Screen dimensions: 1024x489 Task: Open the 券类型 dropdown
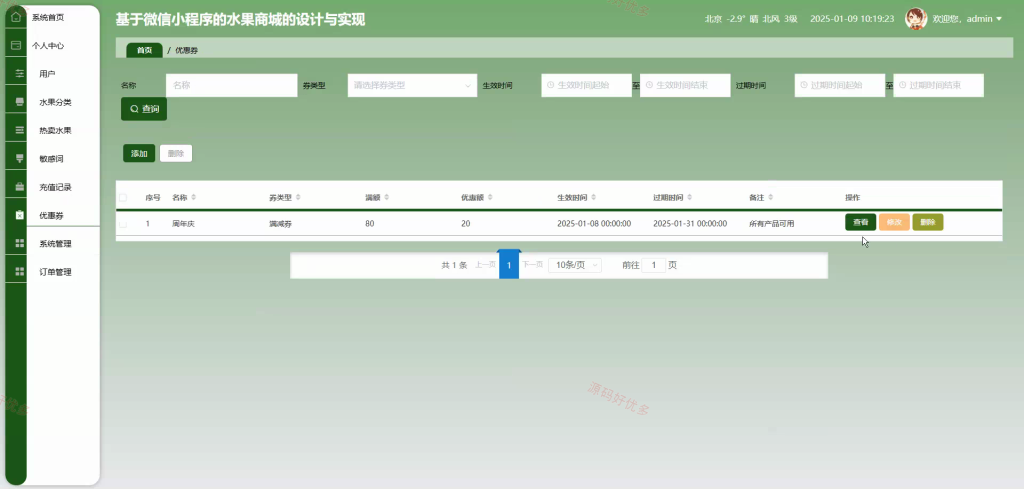coord(412,85)
